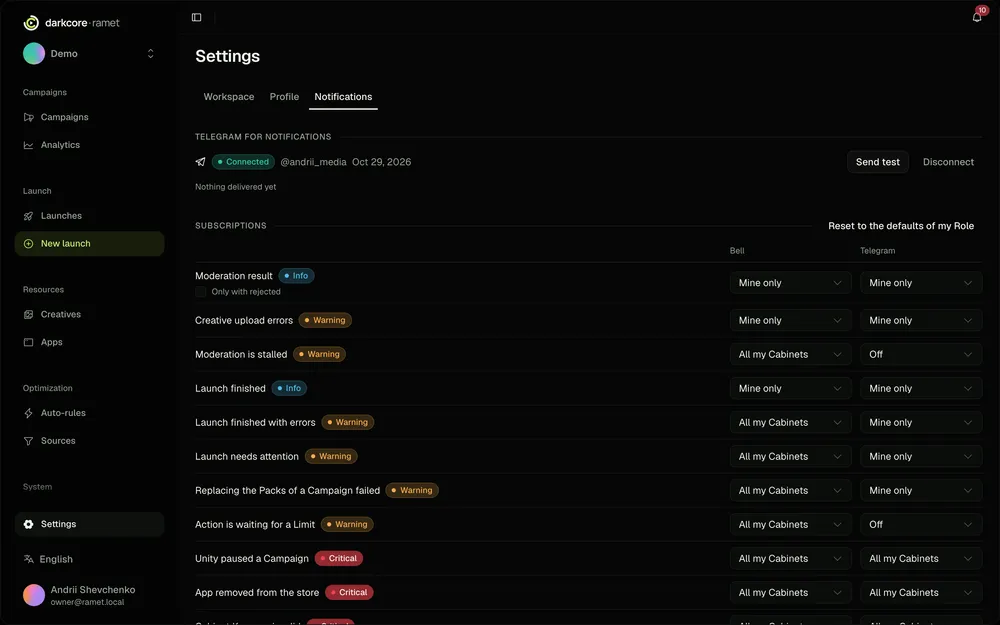Click the @andrii_media Telegram handle

tap(313, 162)
